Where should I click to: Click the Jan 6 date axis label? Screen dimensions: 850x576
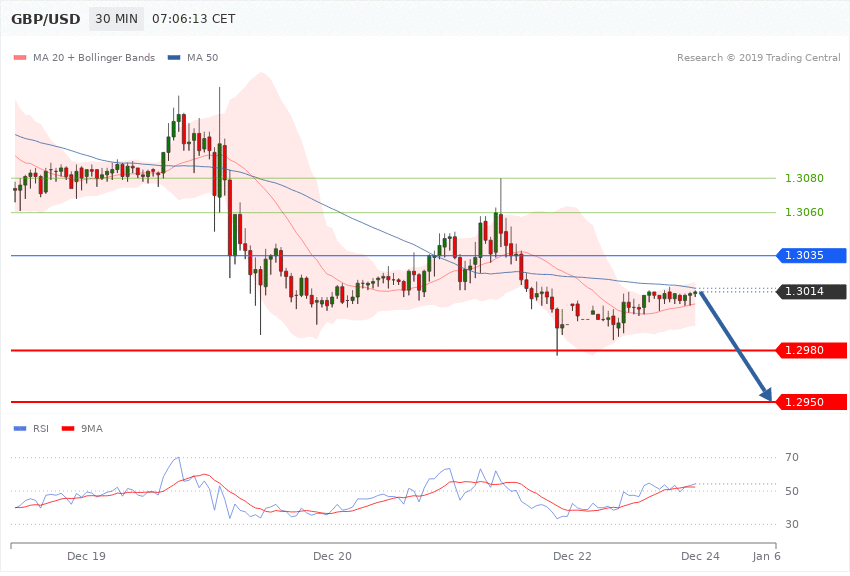point(766,556)
